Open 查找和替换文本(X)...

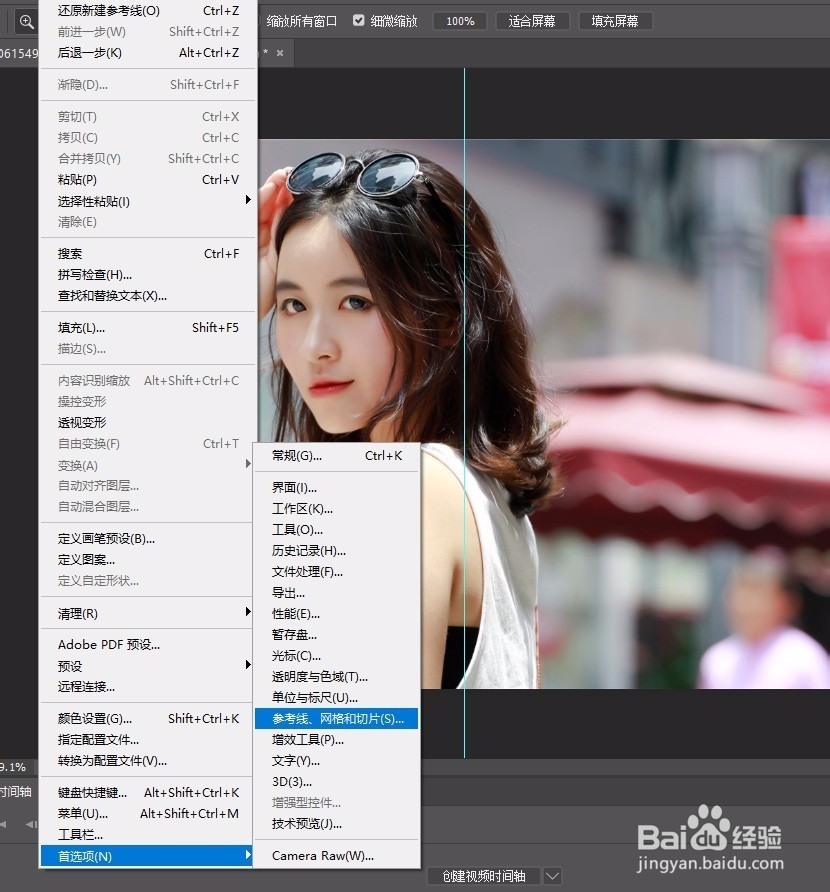[148, 296]
